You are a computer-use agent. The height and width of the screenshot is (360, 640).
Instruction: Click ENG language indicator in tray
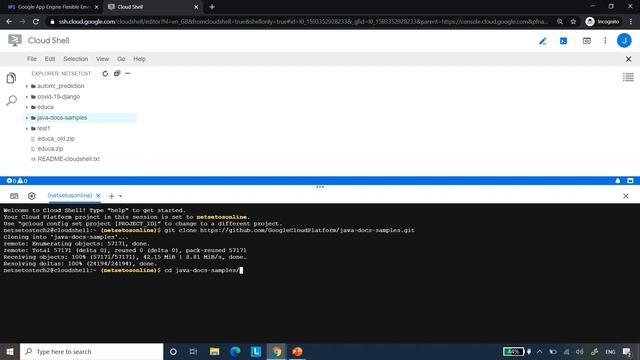610,352
